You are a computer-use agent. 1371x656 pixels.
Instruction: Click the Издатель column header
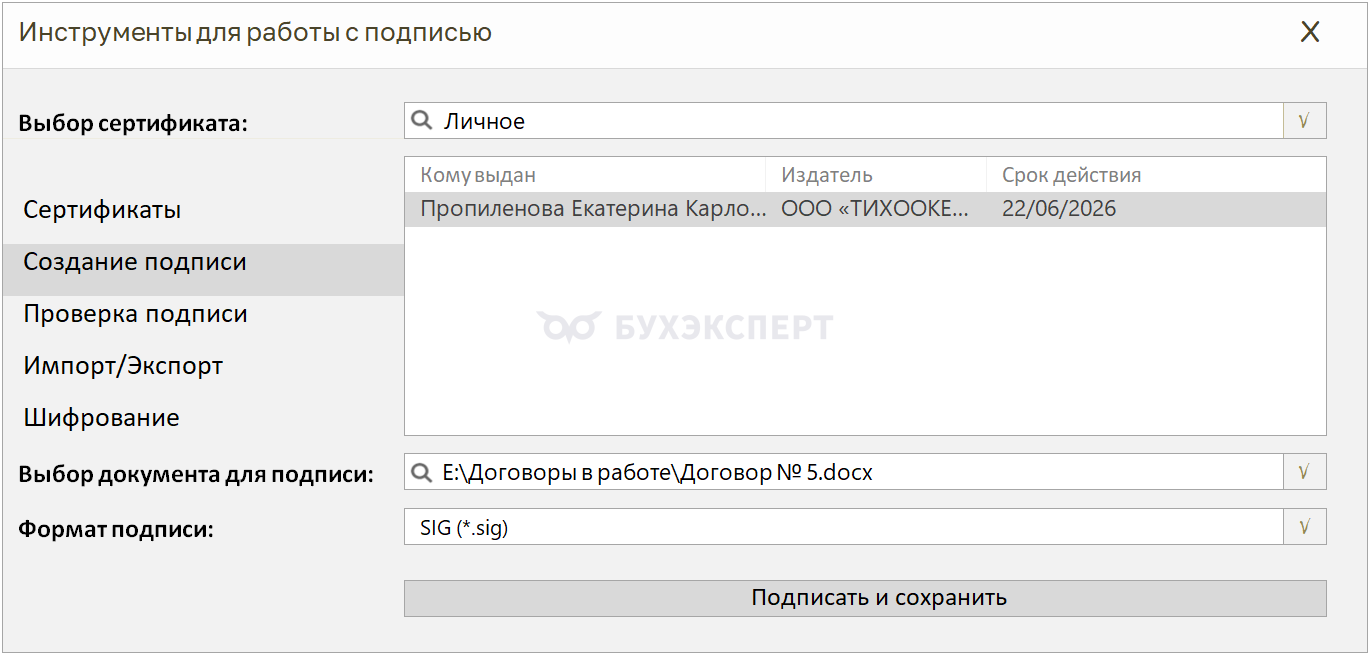point(827,175)
